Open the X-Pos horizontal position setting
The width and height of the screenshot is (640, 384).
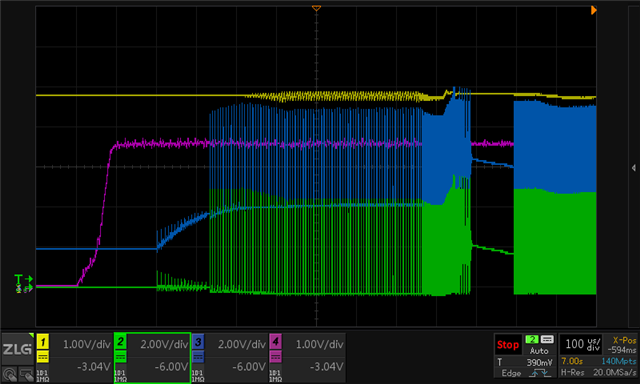pos(624,340)
